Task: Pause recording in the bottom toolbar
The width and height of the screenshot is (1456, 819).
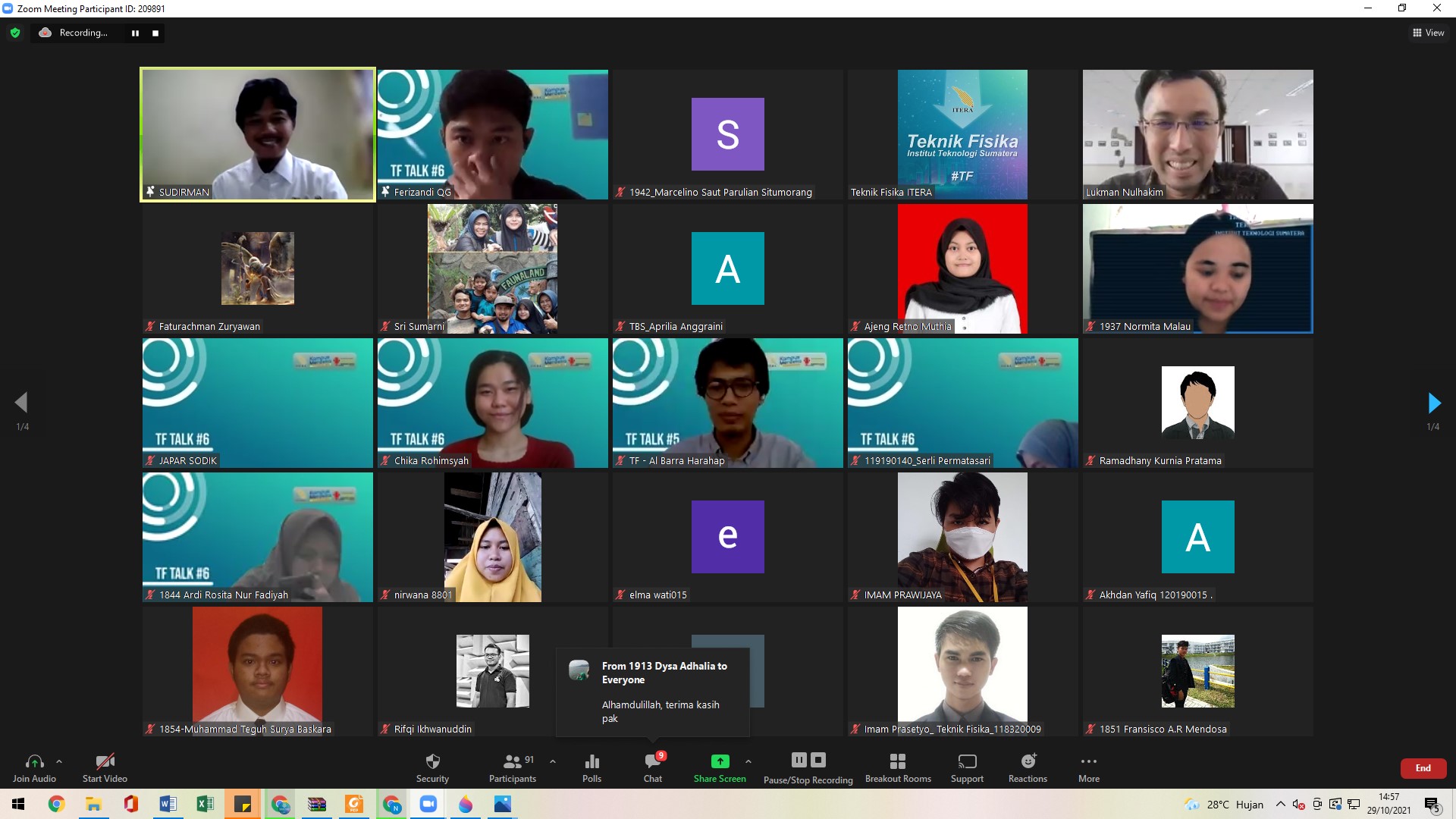Action: pos(799,760)
